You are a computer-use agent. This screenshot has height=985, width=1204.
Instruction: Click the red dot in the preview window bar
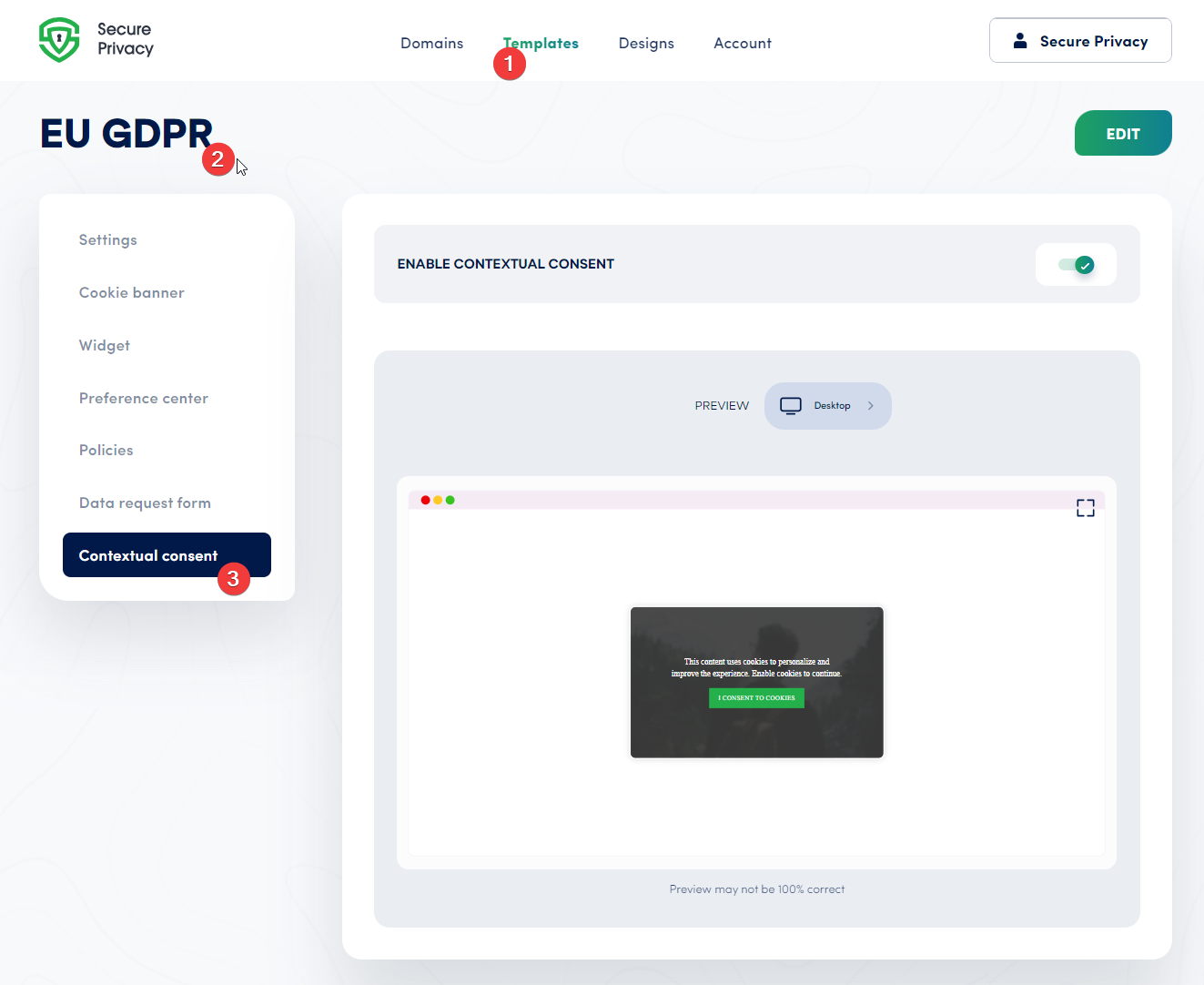point(425,500)
